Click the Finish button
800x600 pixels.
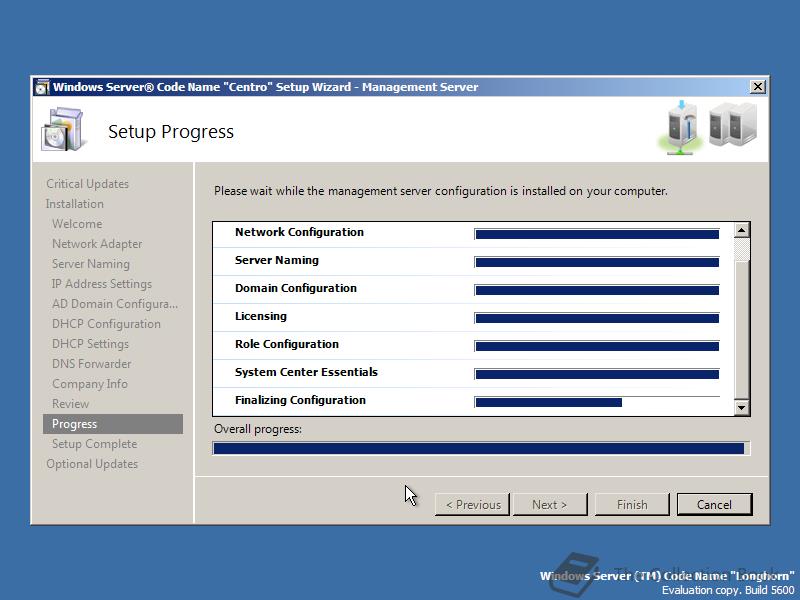click(x=632, y=505)
